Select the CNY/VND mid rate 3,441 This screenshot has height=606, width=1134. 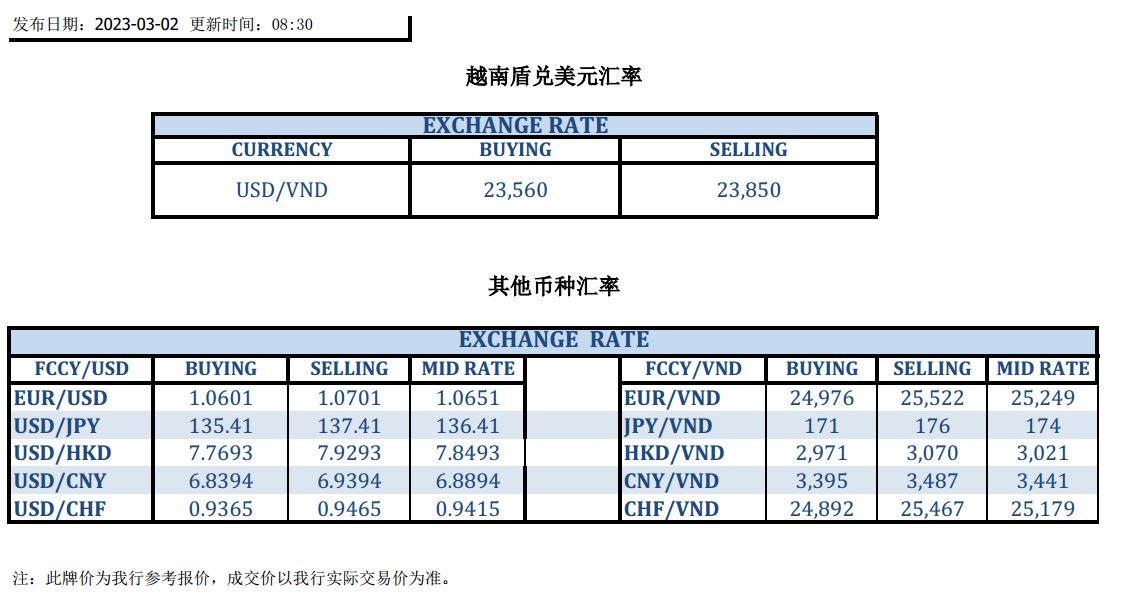coord(1043,481)
